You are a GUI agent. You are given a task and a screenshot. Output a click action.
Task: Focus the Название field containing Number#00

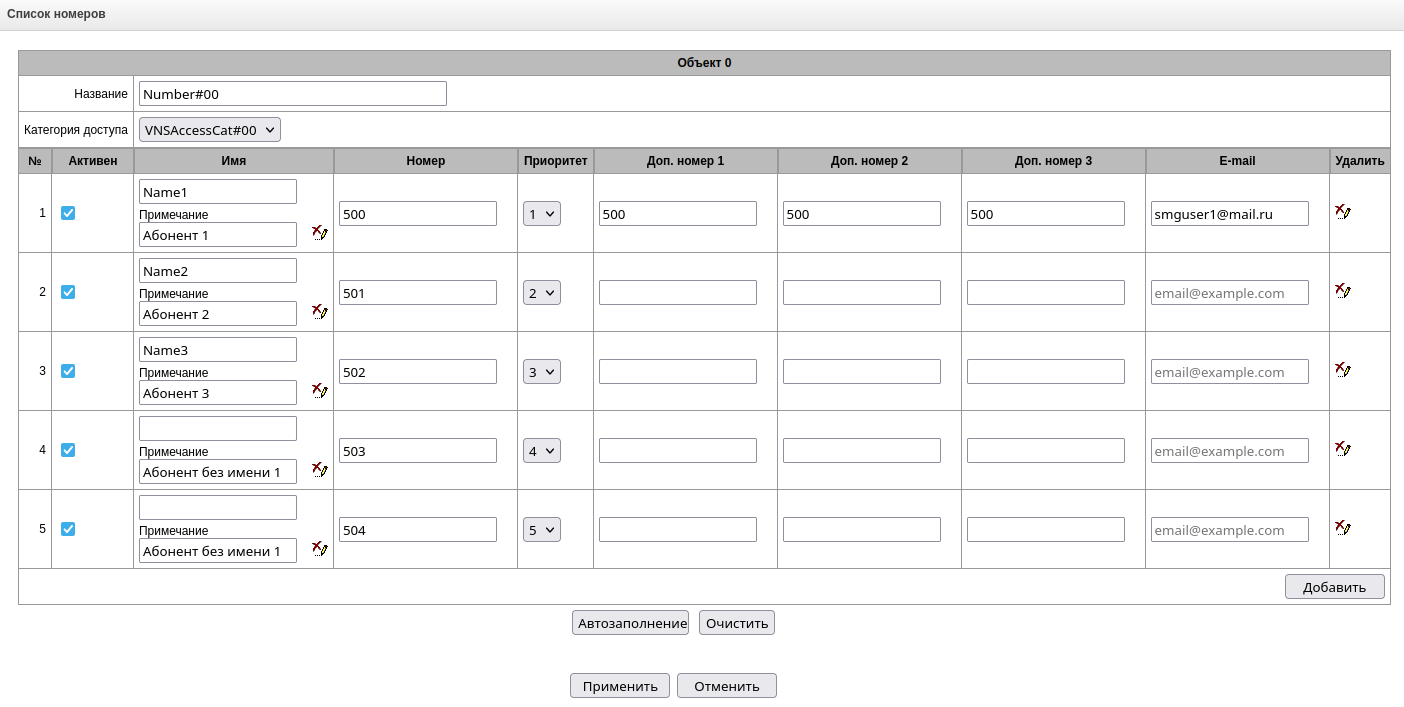(293, 94)
